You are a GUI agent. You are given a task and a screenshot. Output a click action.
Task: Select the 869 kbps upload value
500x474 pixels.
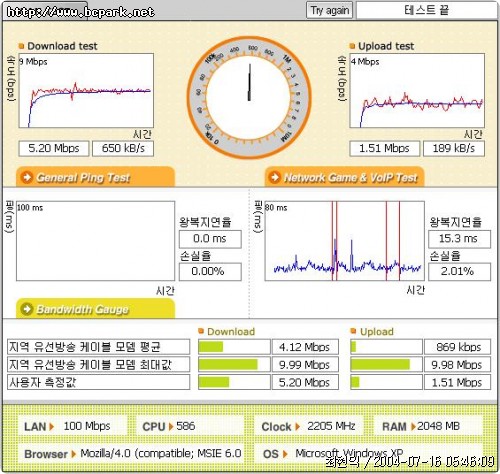coord(457,347)
